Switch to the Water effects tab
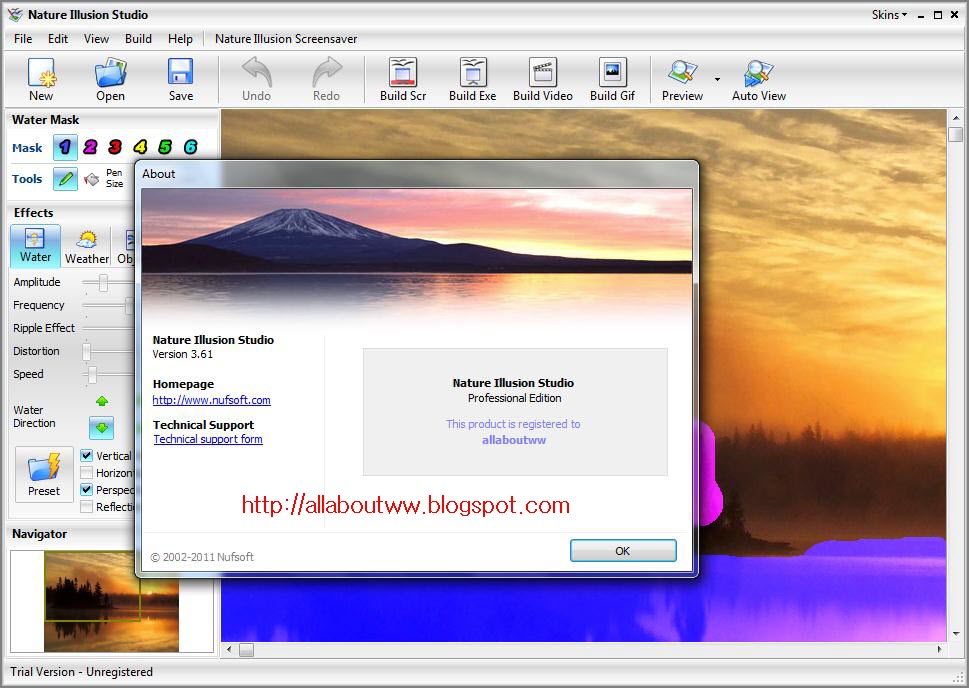 [35, 245]
